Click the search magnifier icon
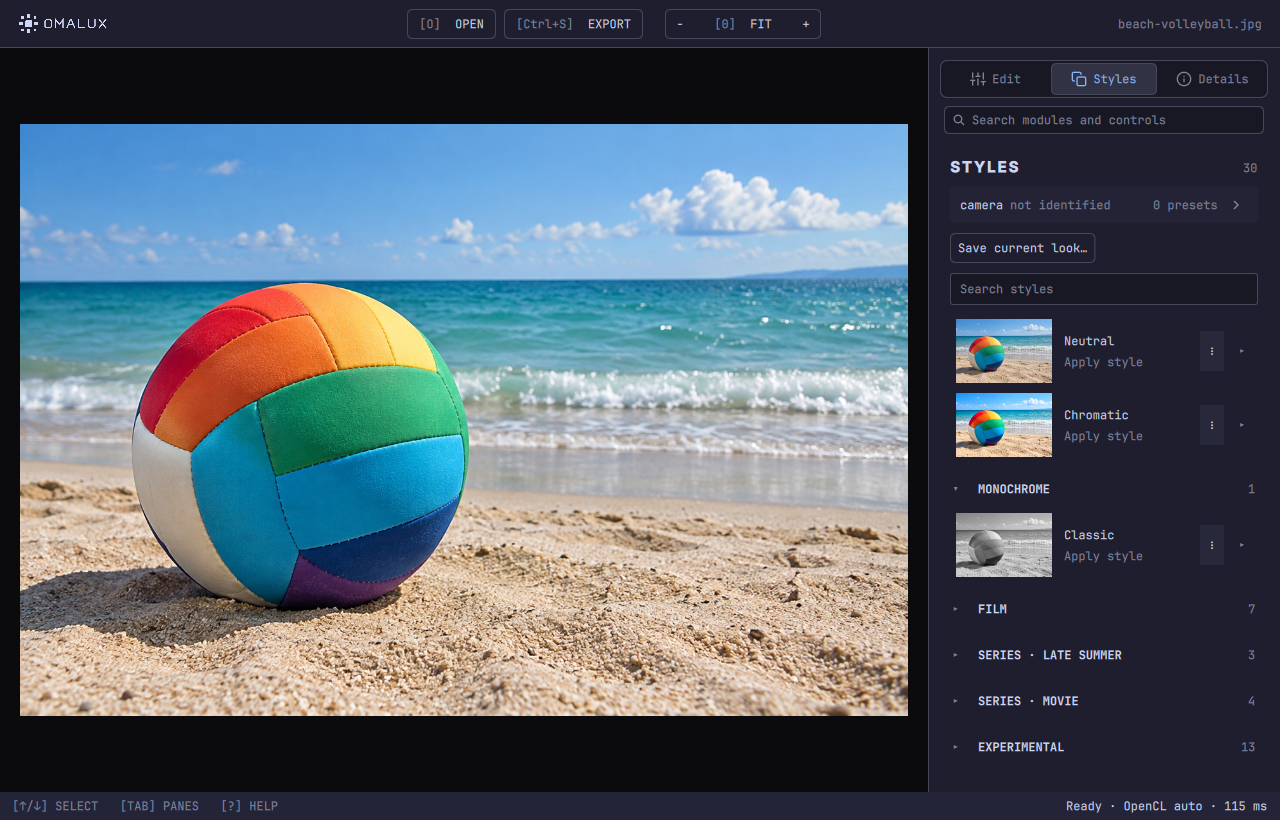The width and height of the screenshot is (1280, 820). pyautogui.click(x=959, y=120)
